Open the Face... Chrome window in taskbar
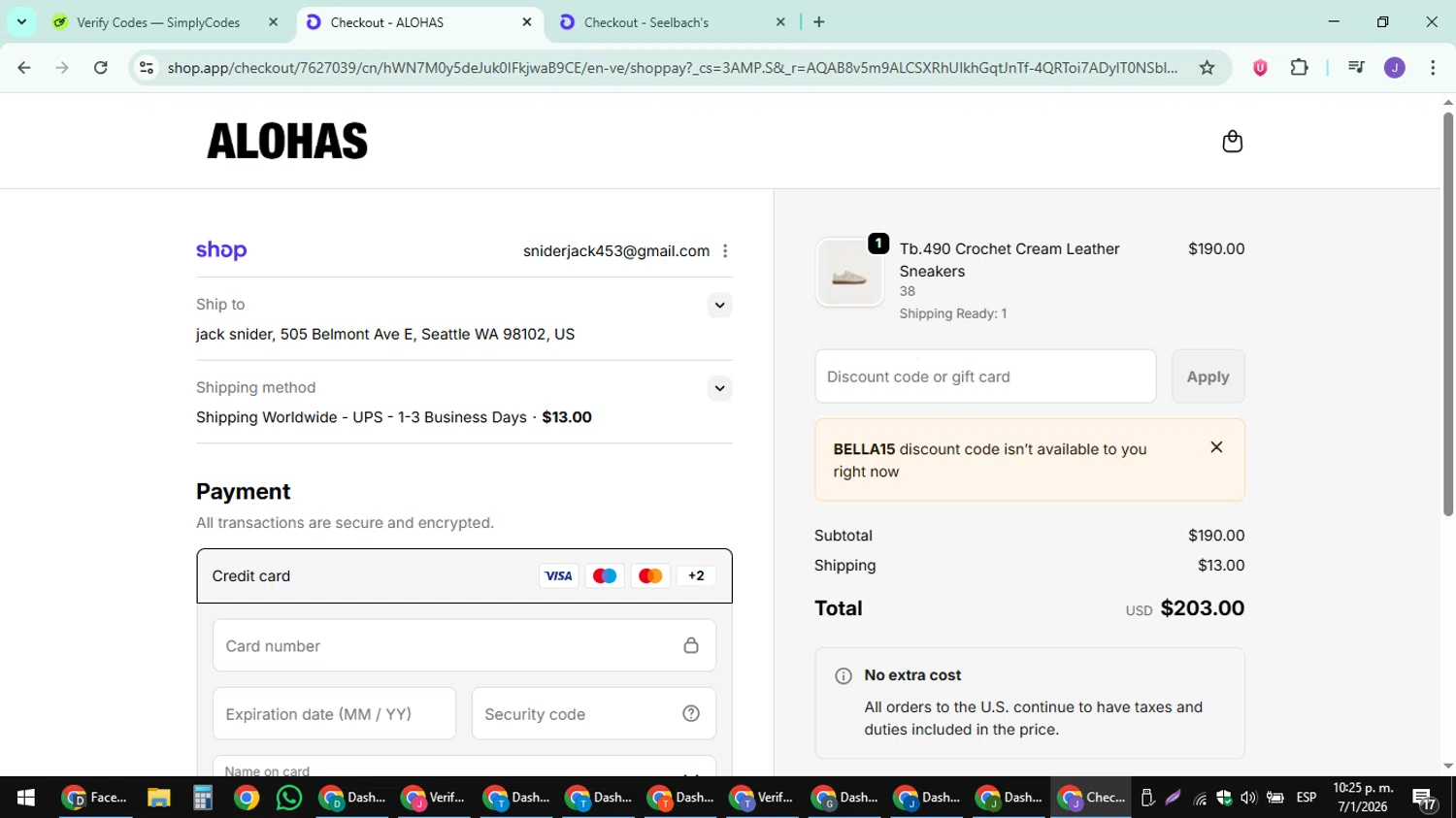This screenshot has width=1456, height=818. point(95,798)
